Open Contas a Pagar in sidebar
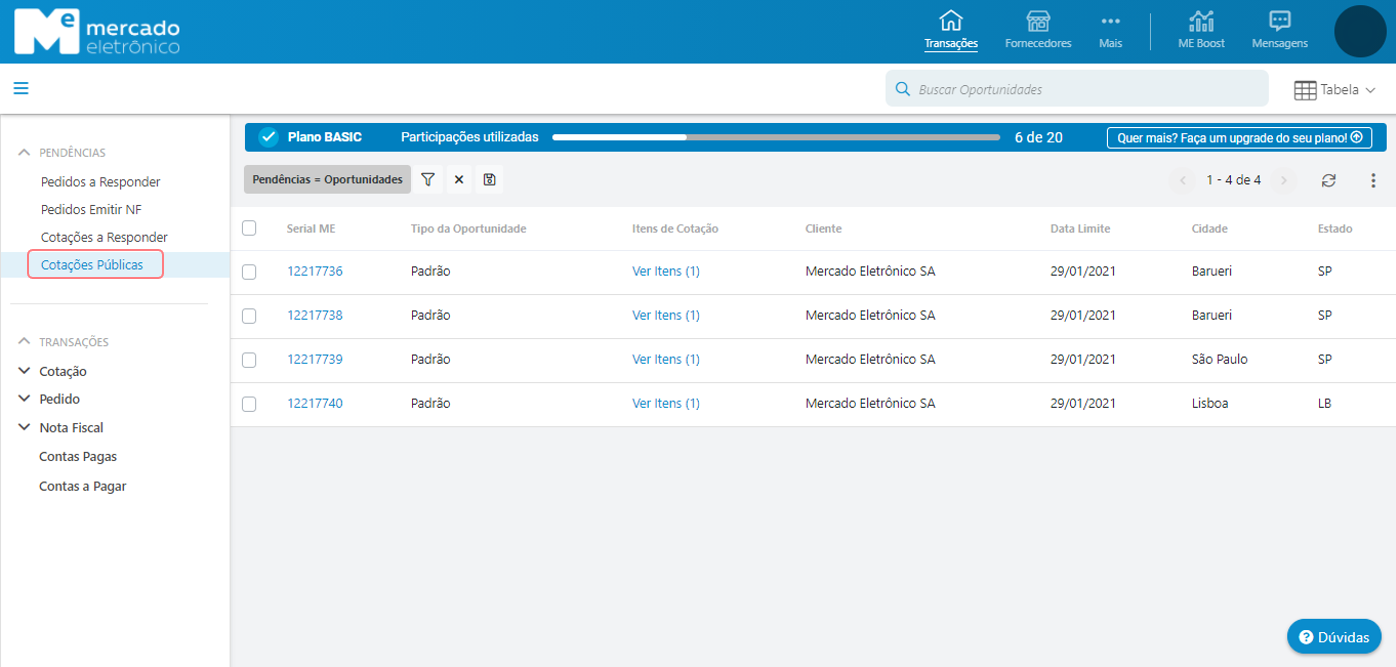The width and height of the screenshot is (1396, 667). coord(82,486)
